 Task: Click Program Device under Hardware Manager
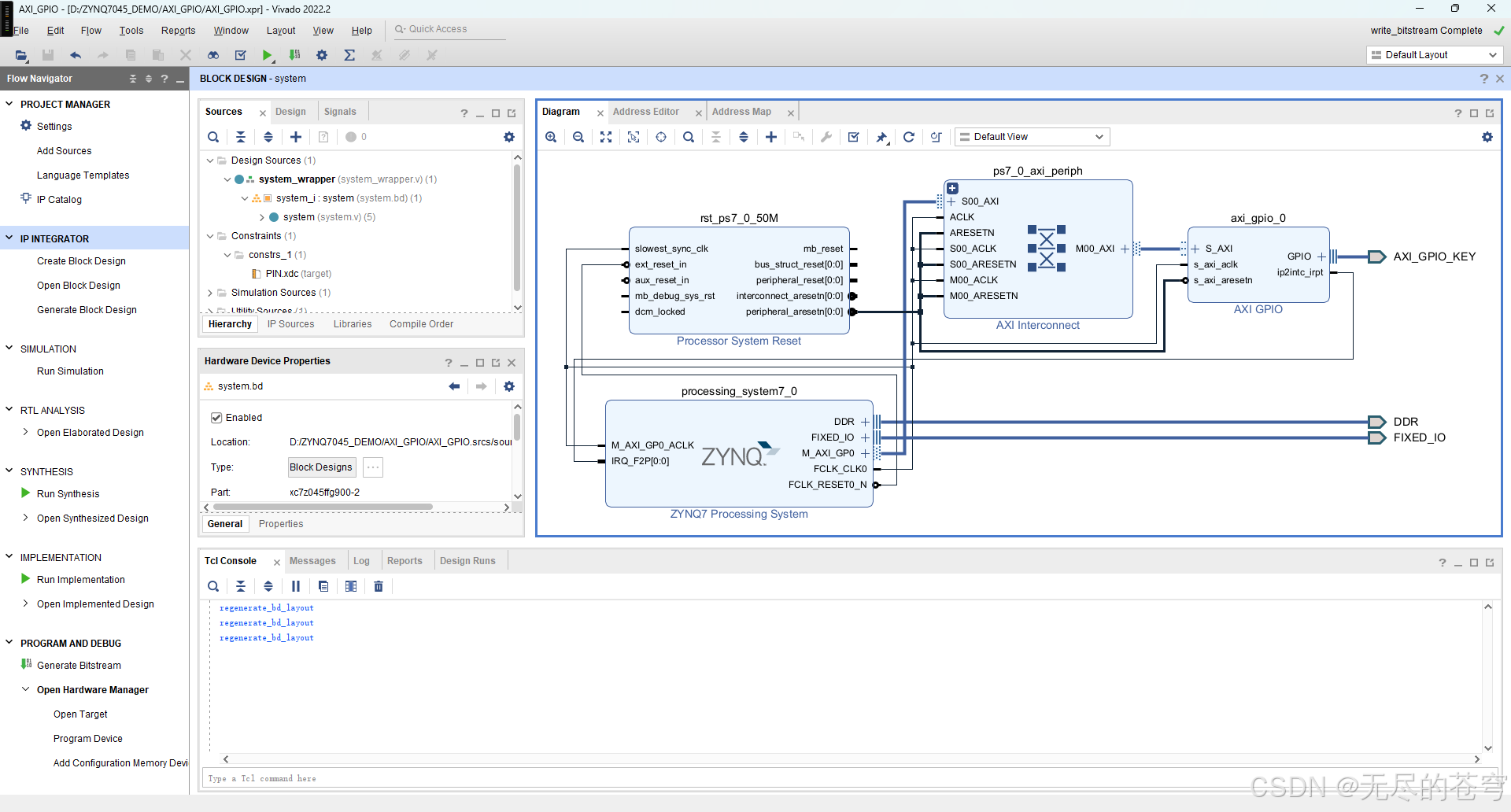coord(88,739)
